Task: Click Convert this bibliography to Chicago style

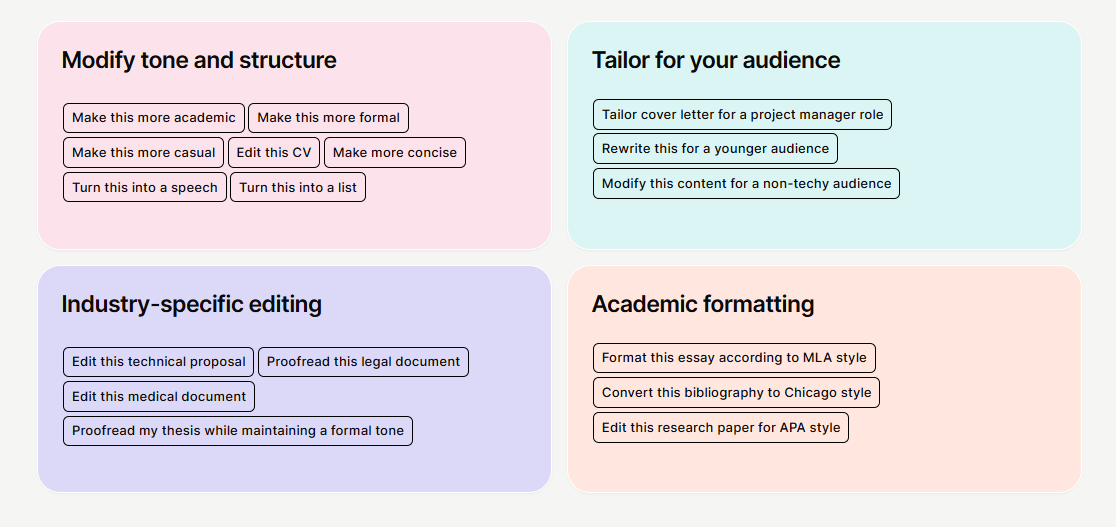Action: [x=736, y=393]
